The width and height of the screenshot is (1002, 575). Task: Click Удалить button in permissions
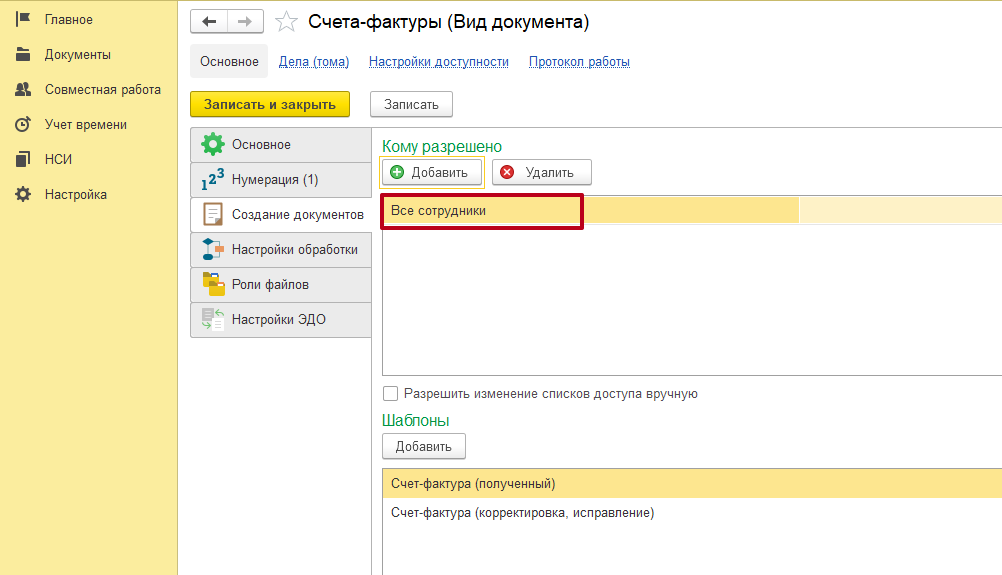pyautogui.click(x=541, y=173)
